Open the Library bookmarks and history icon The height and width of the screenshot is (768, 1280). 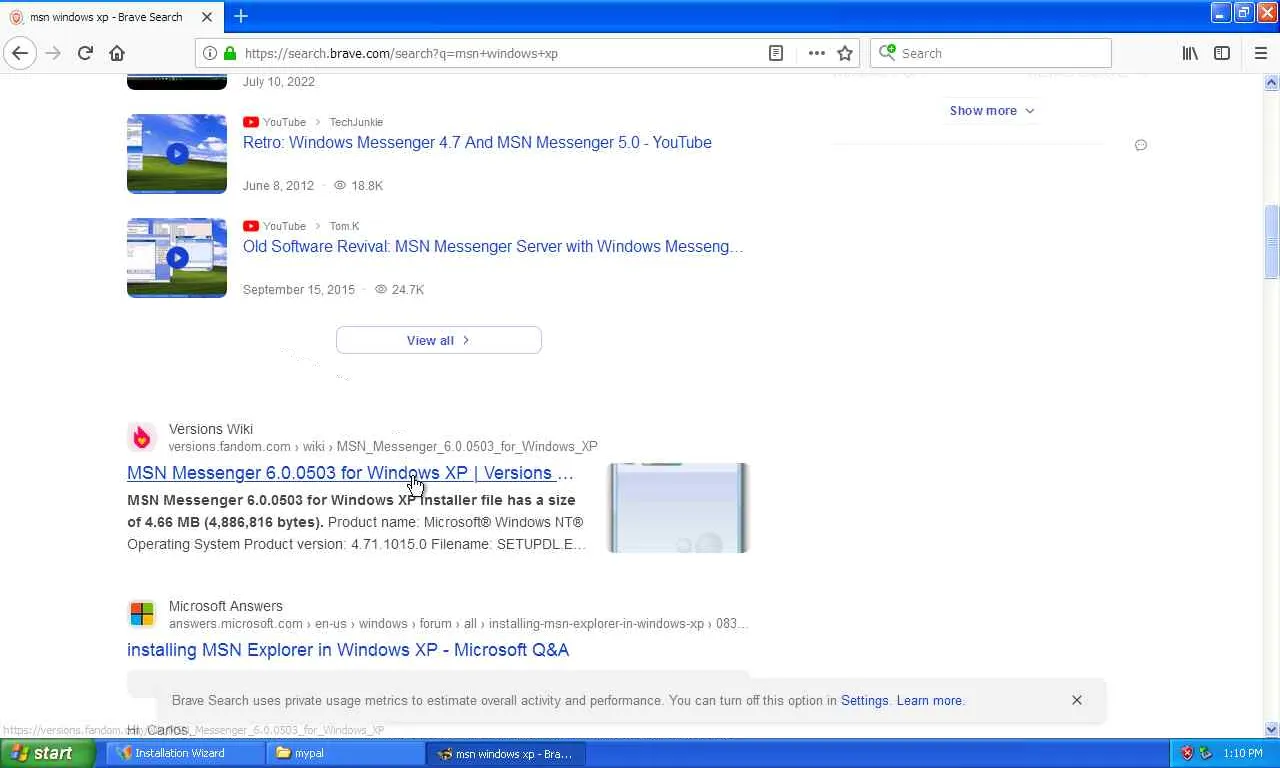tap(1190, 53)
